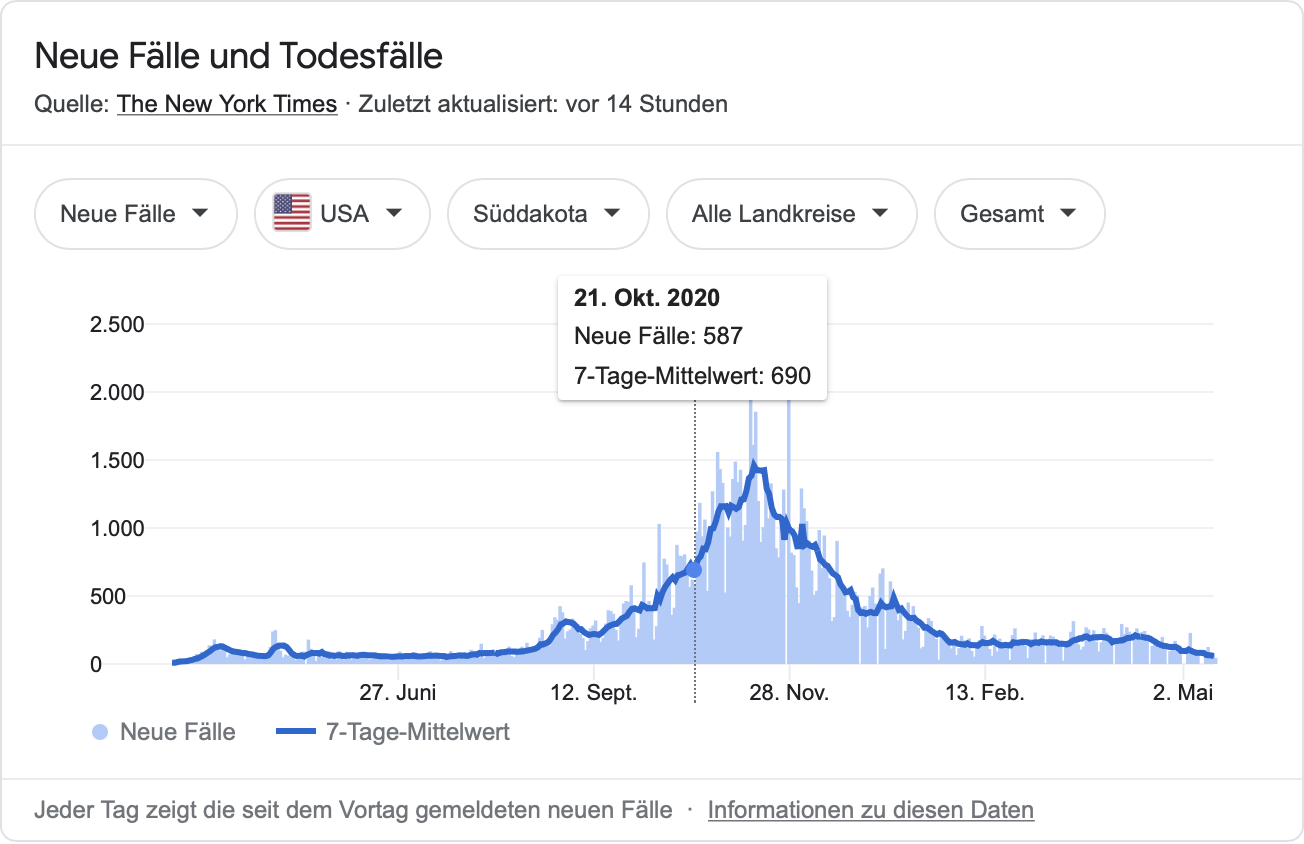Click the tooltip showing 21. Okt. 2020
The height and width of the screenshot is (844, 1304).
pyautogui.click(x=692, y=337)
